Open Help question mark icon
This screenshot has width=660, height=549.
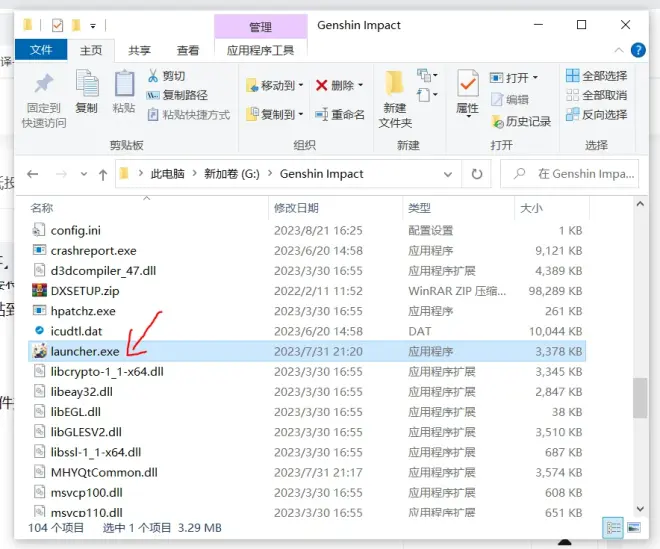point(638,50)
